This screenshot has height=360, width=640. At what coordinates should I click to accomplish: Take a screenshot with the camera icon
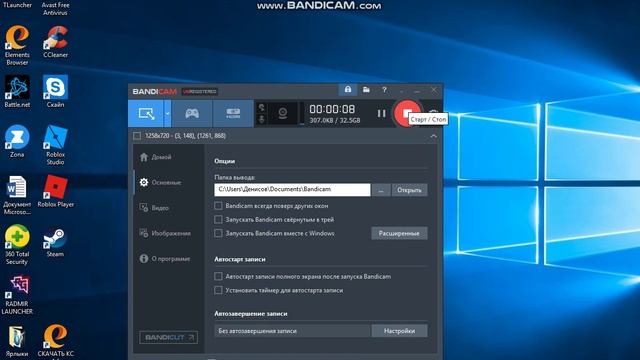(433, 111)
